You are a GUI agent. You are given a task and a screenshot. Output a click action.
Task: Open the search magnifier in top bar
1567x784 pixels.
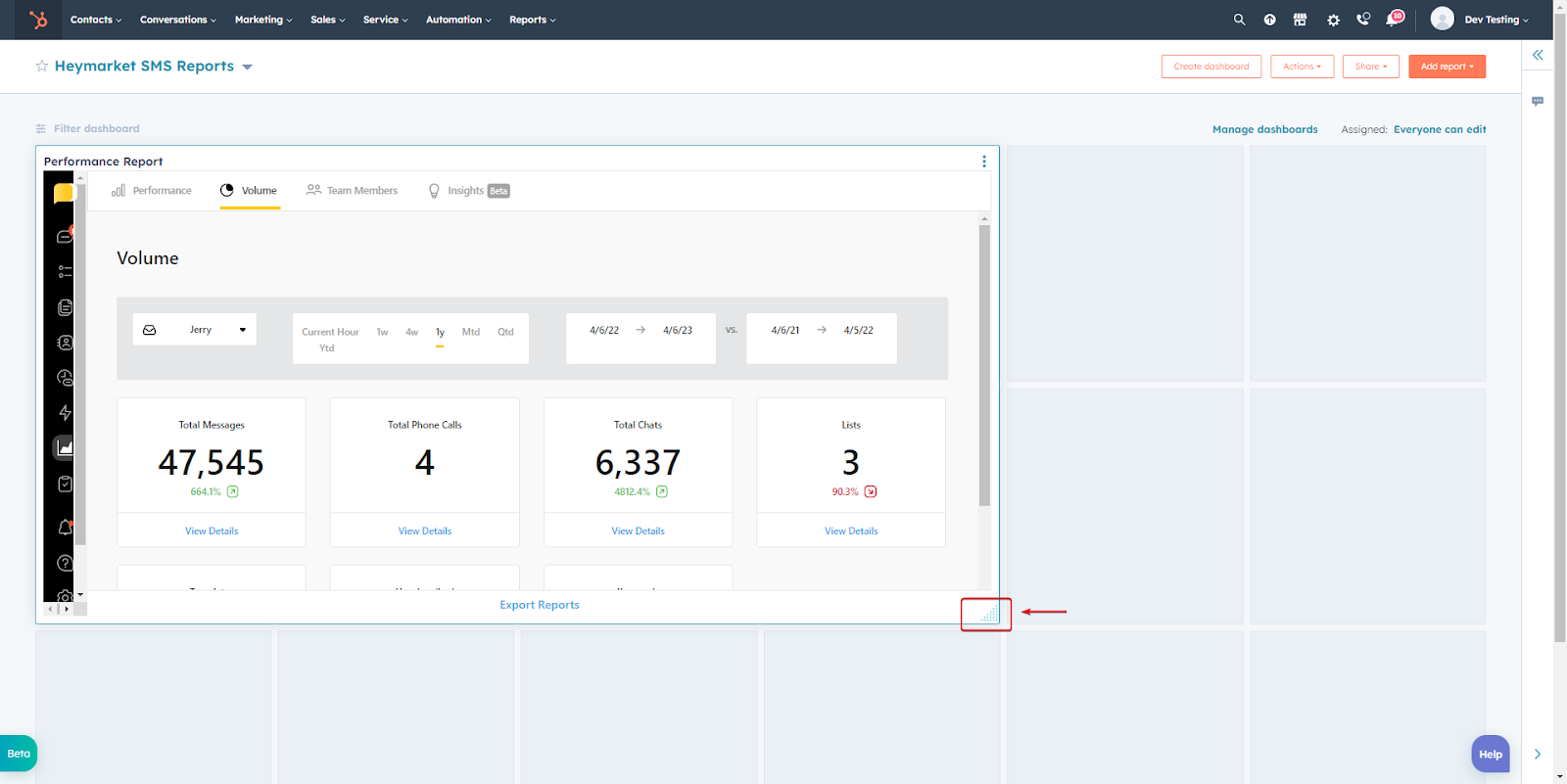coord(1239,20)
